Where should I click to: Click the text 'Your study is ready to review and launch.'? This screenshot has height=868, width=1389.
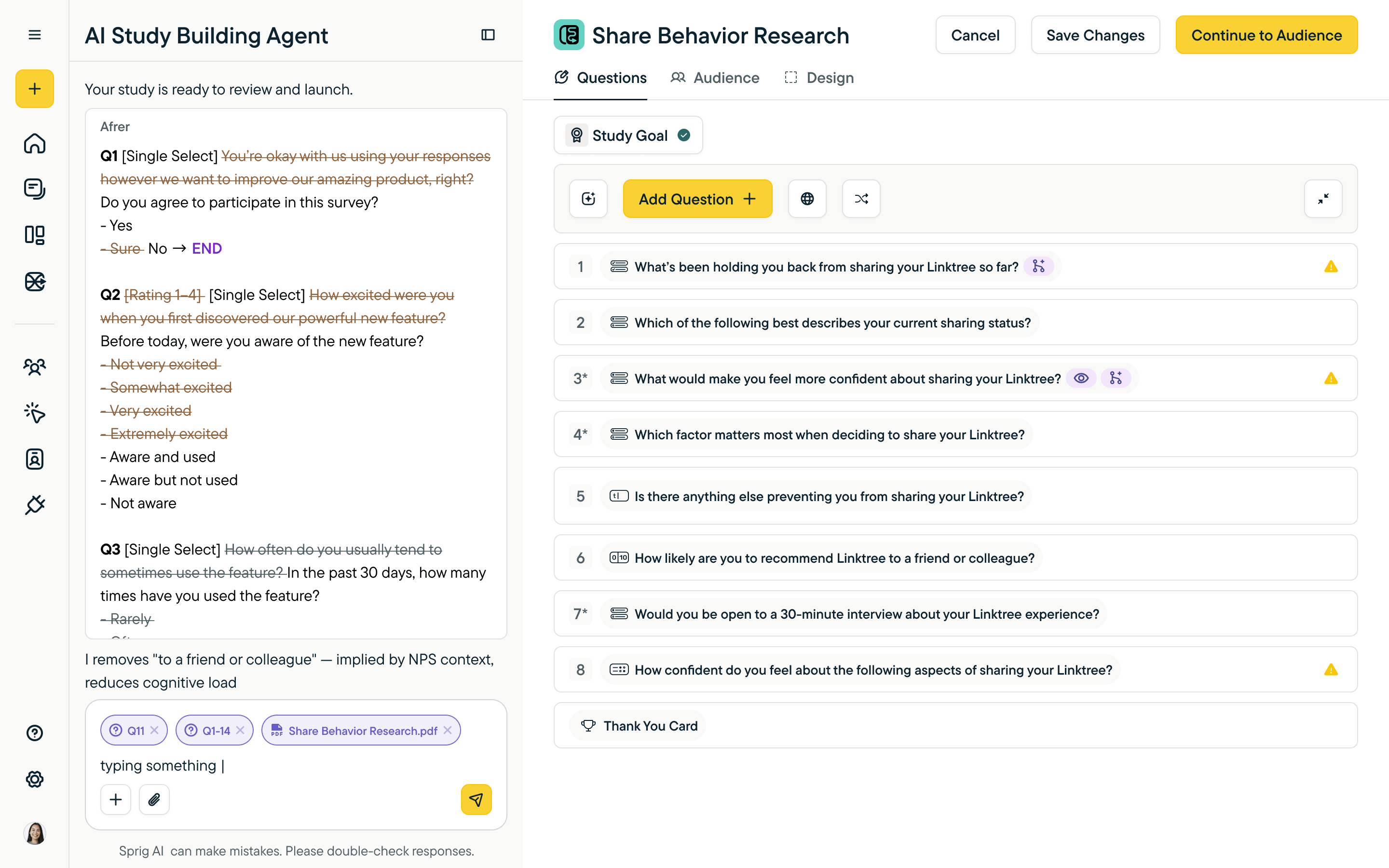(x=218, y=90)
